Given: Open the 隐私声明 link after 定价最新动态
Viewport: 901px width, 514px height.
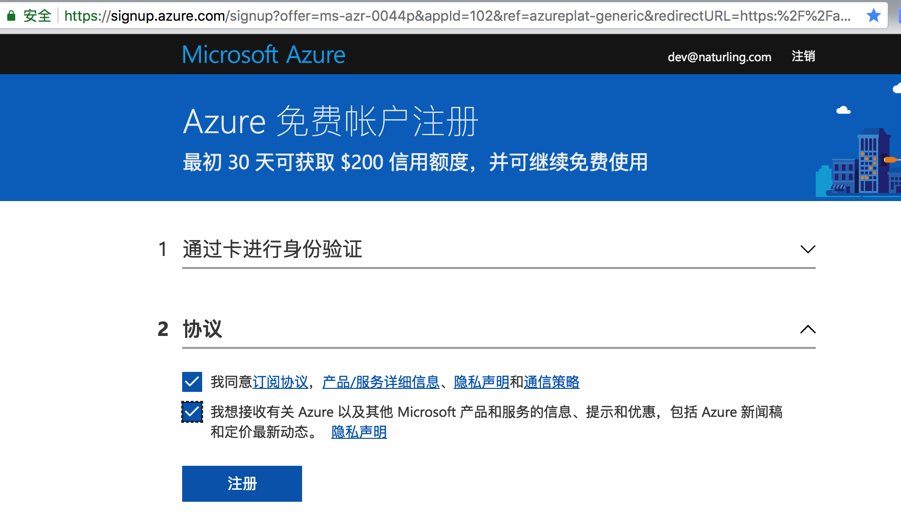Looking at the screenshot, I should [x=359, y=432].
